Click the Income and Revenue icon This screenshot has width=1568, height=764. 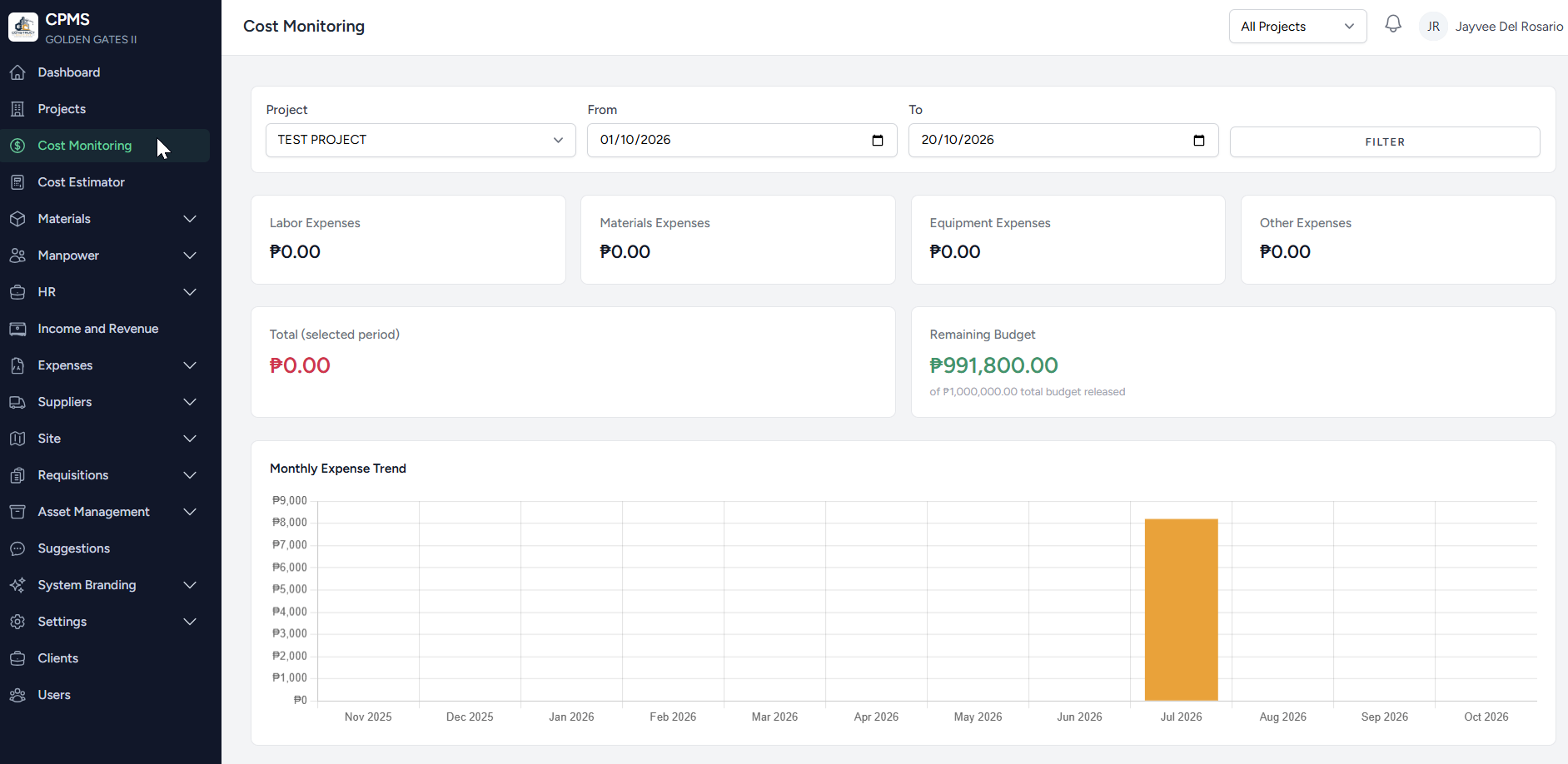click(x=17, y=329)
